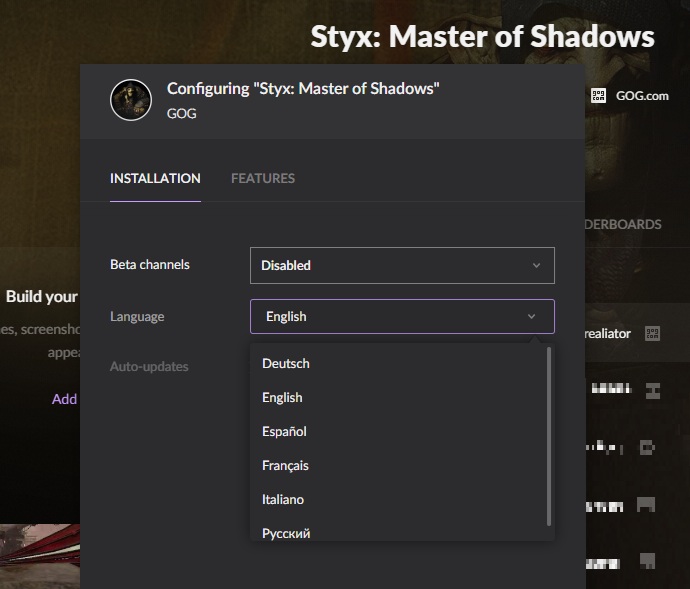Switch to the FEATURES tab
Image resolution: width=690 pixels, height=589 pixels.
pos(263,178)
